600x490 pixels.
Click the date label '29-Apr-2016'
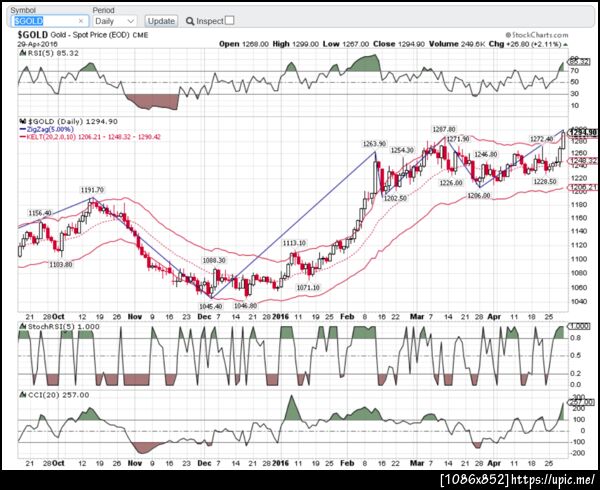(37, 44)
